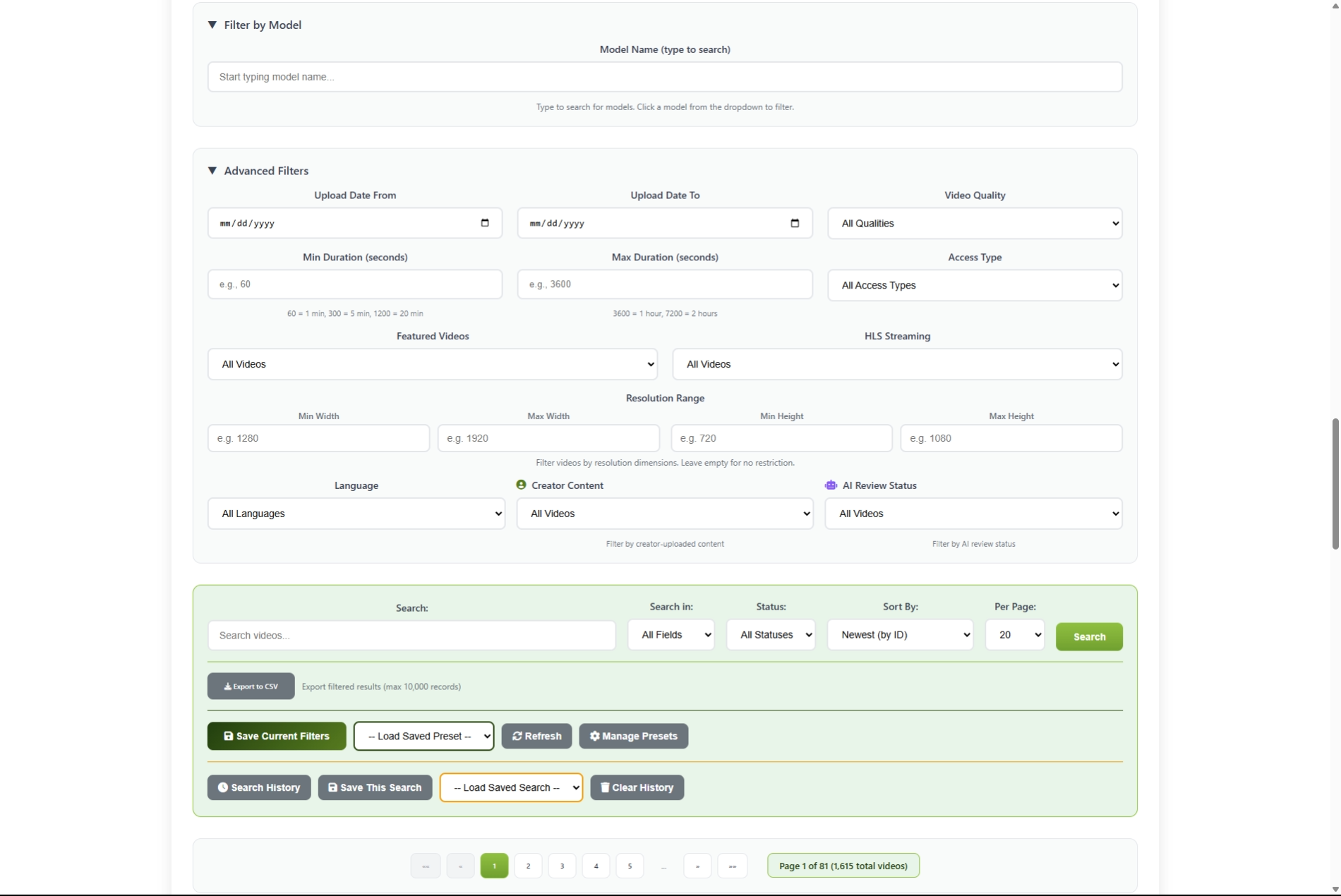Open the Load Saved Preset dropdown

423,736
